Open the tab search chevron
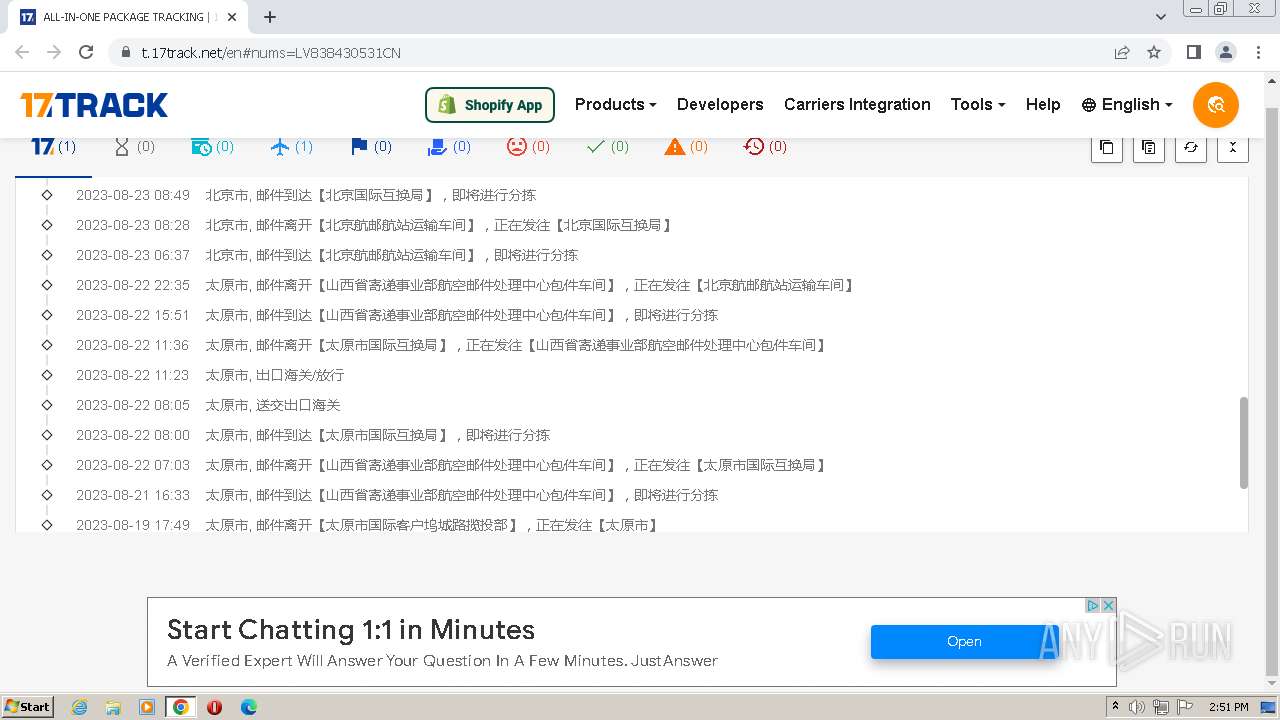Screen dimensions: 1280x720 (1161, 17)
